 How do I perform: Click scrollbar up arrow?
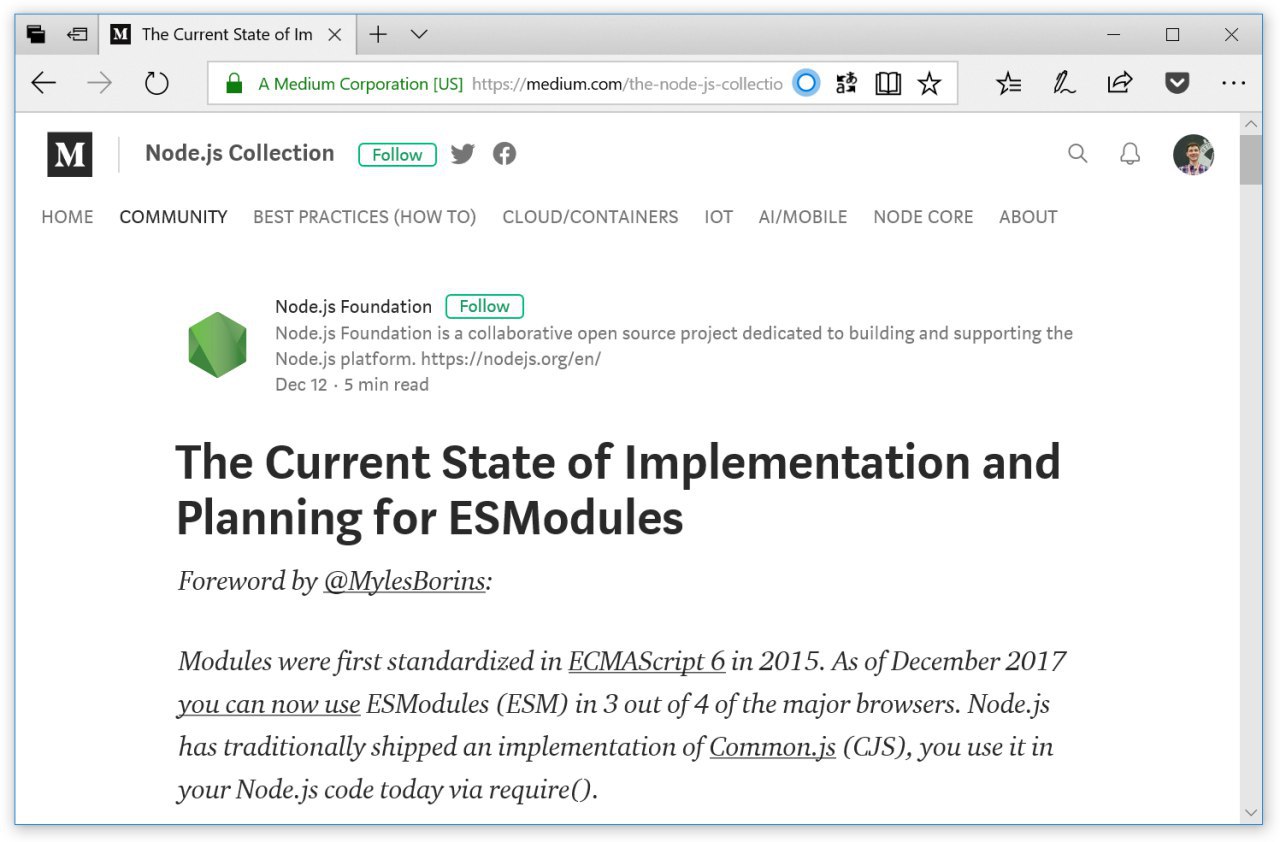point(1250,124)
